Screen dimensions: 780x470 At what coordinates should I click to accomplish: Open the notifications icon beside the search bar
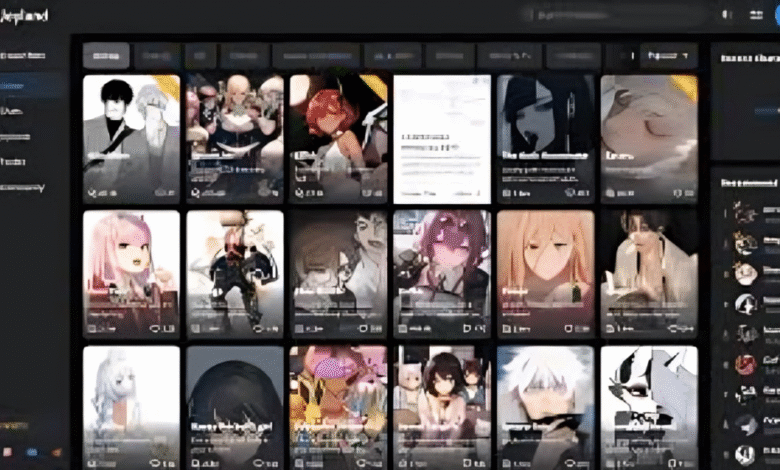[727, 15]
